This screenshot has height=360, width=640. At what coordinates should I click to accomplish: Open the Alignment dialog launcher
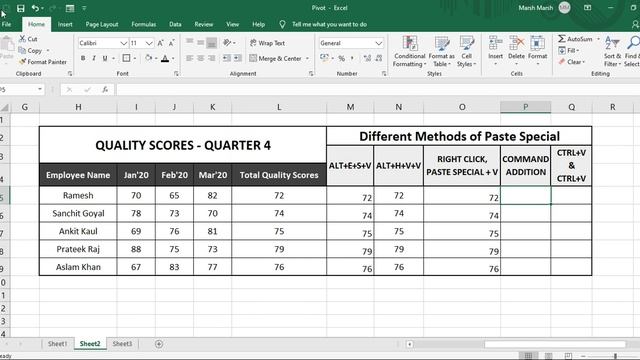point(311,73)
